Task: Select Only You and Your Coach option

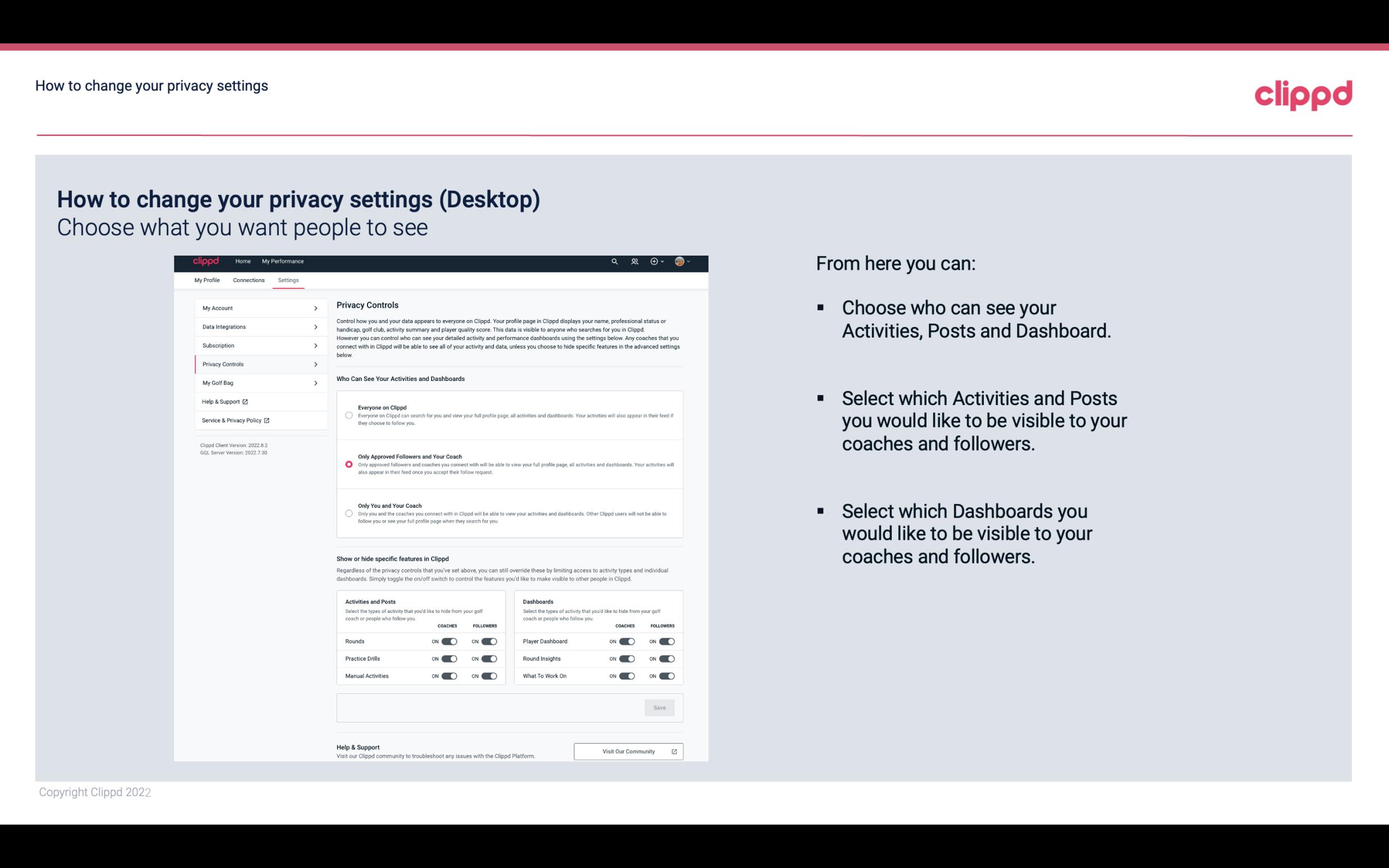Action: pos(348,513)
